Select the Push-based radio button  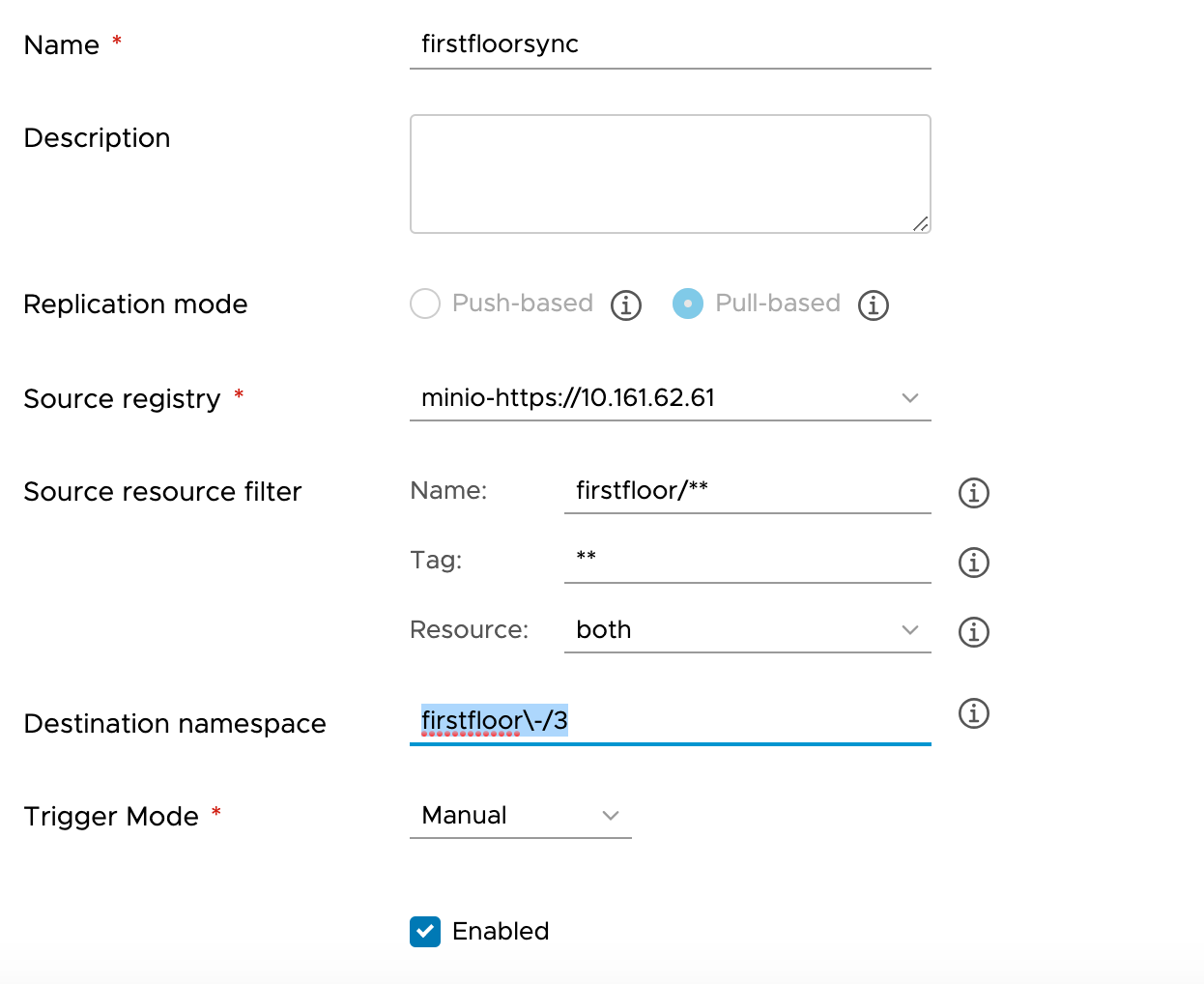[425, 304]
